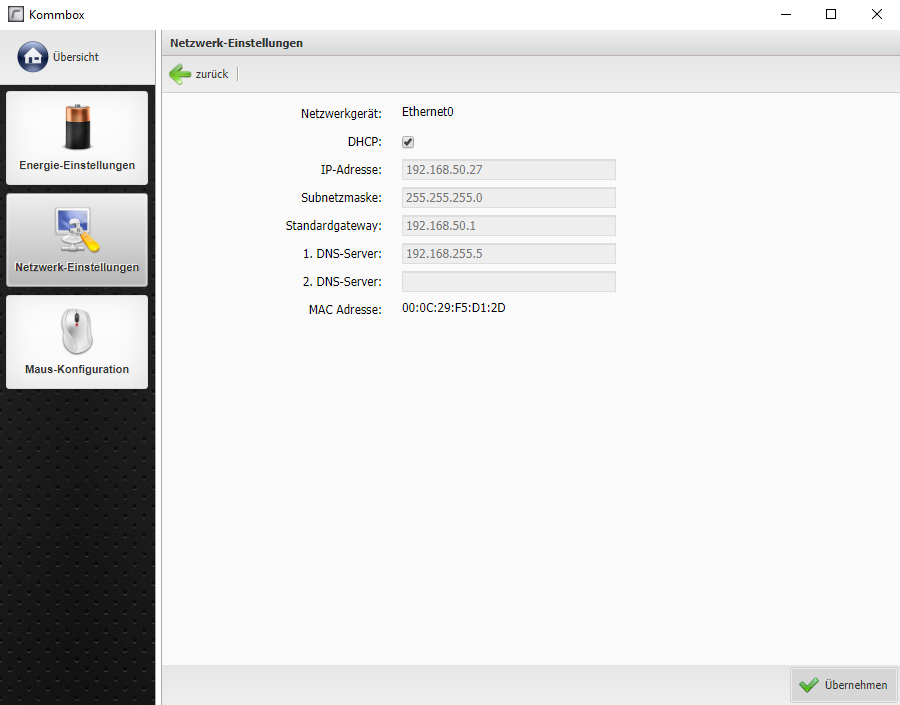Viewport: 900px width, 705px height.
Task: Click the Übersicht home icon
Action: (x=32, y=57)
